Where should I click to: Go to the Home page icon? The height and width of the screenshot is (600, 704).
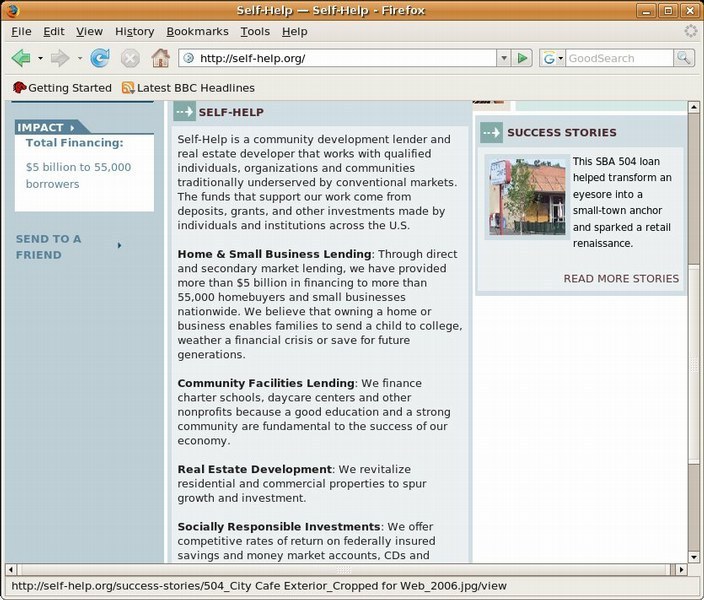(160, 58)
